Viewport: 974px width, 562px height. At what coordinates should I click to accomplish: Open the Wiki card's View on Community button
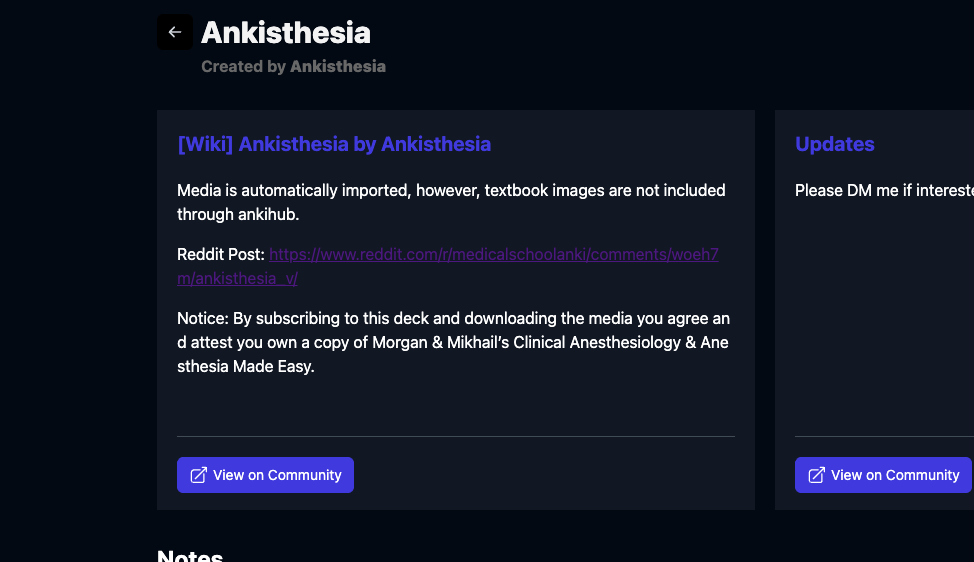coord(266,475)
